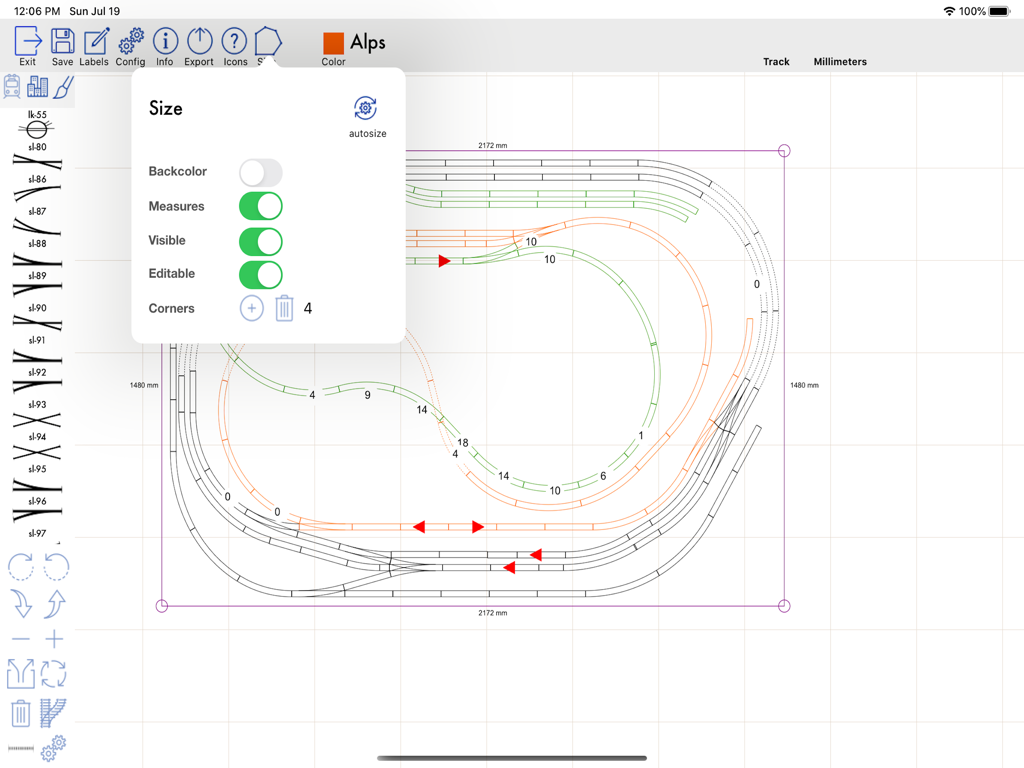This screenshot has width=1024, height=768.
Task: Select the Labels tool in the toolbar
Action: tap(93, 45)
